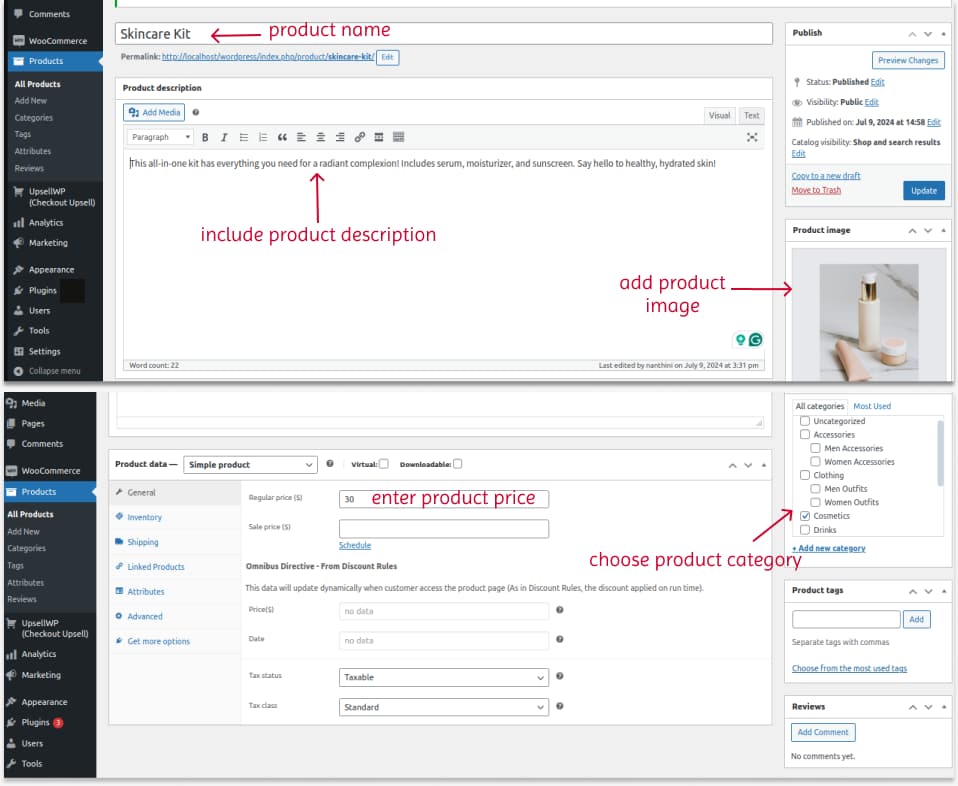Collapse the Publish panel toggle arrow
The height and width of the screenshot is (786, 958).
pos(944,34)
